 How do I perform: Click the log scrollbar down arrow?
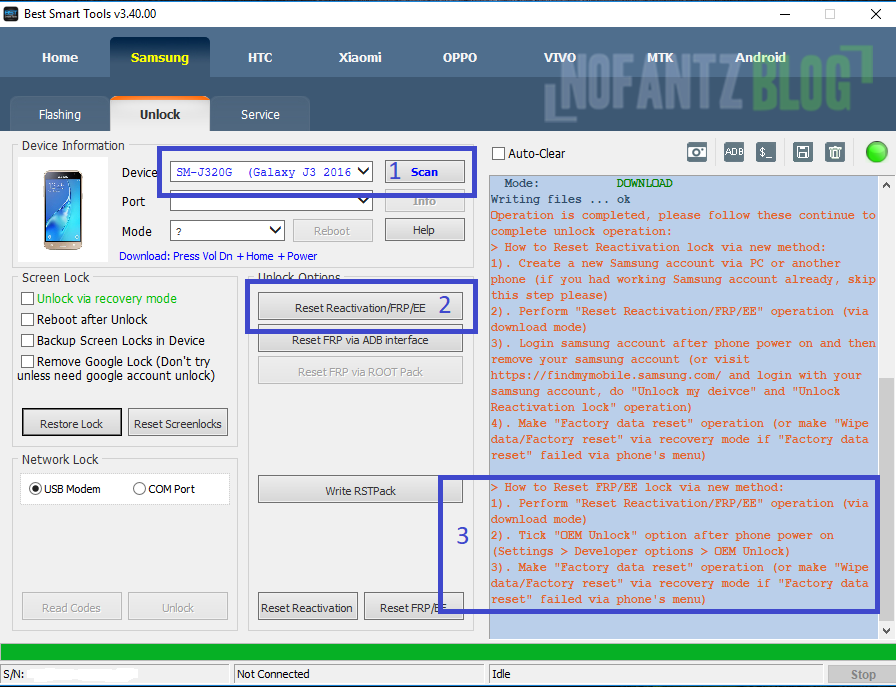tap(886, 630)
